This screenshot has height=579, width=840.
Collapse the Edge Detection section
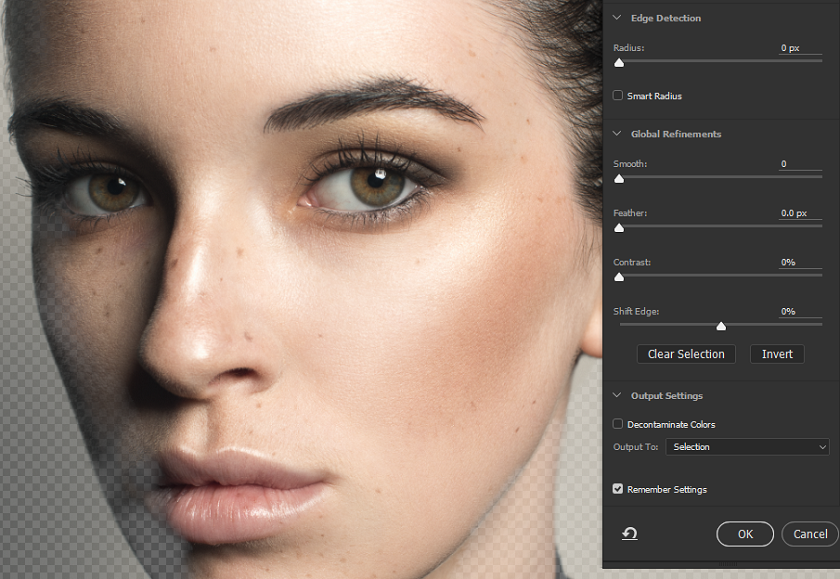tap(617, 18)
